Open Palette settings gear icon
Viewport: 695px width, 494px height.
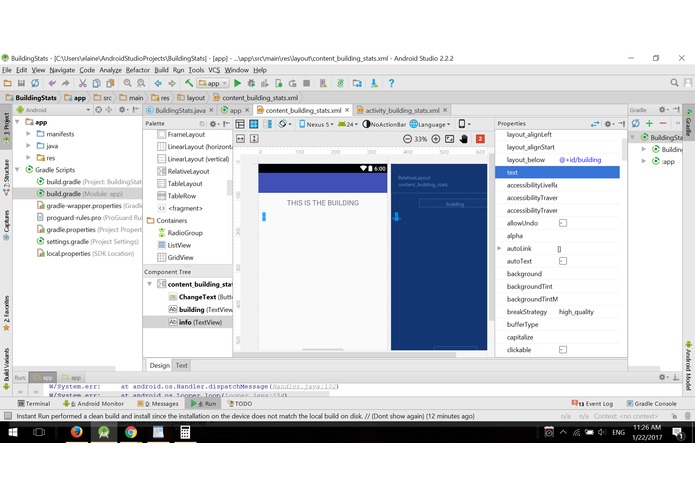[x=214, y=124]
